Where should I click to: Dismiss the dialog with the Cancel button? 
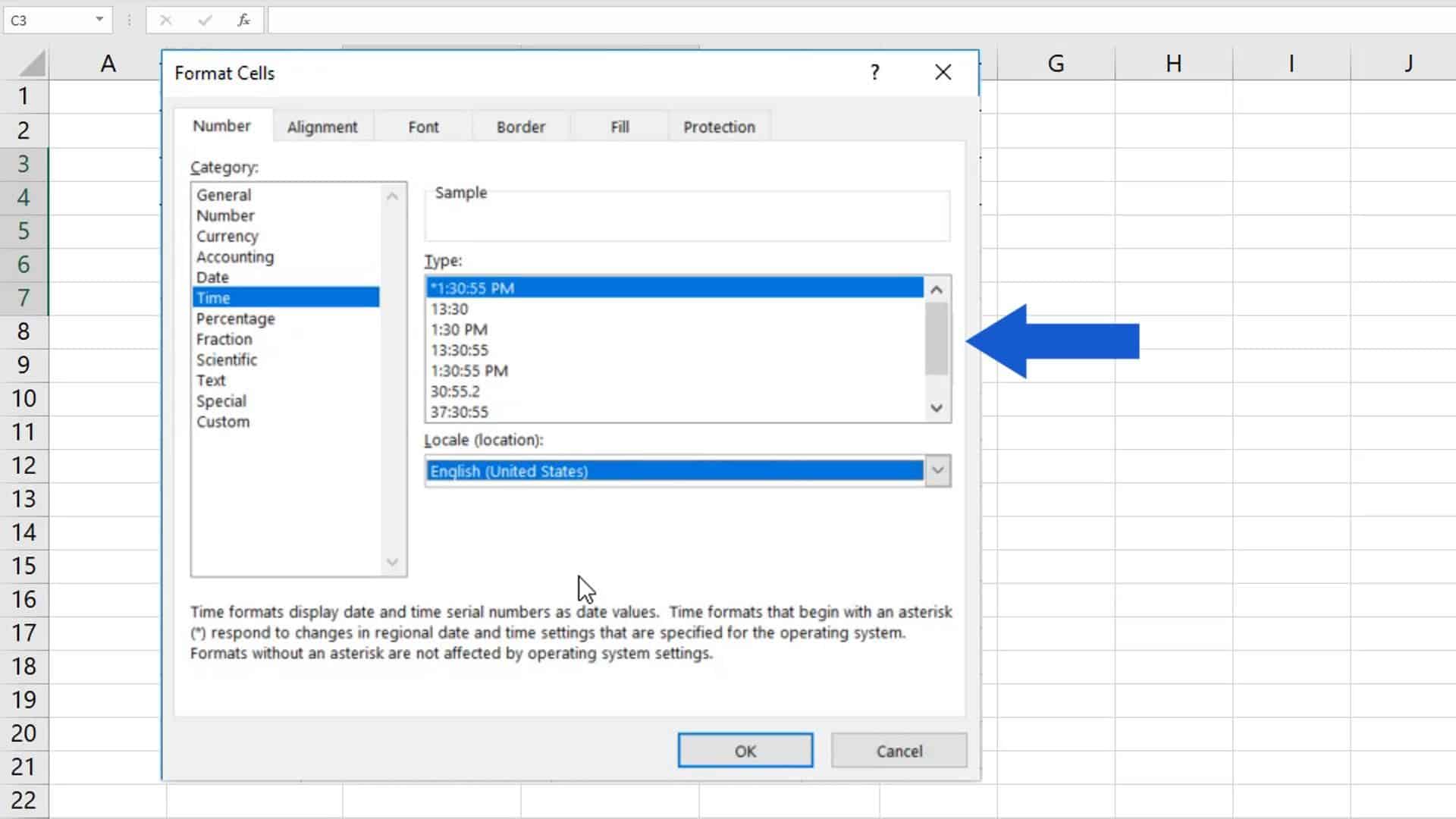click(899, 750)
